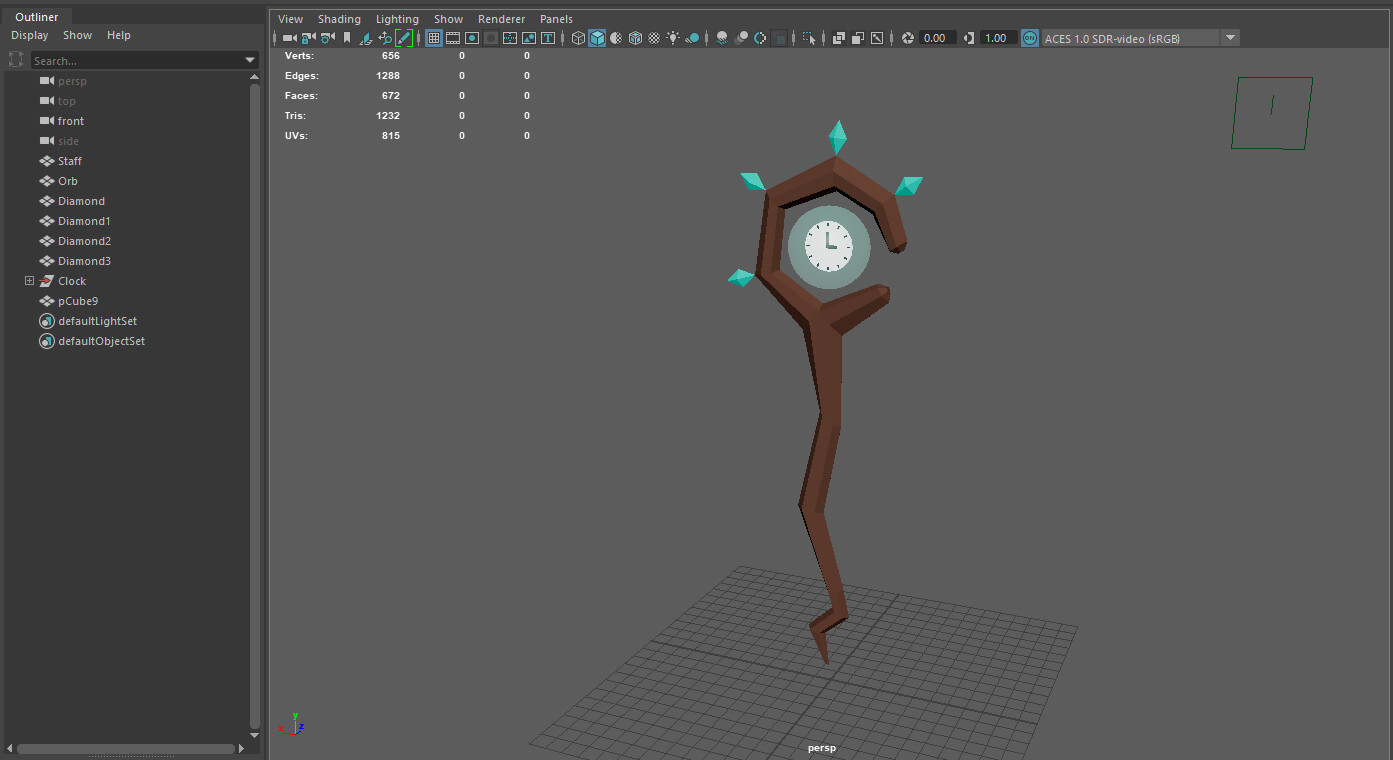Toggle the exposure control icon
The width and height of the screenshot is (1393, 760).
pos(907,37)
